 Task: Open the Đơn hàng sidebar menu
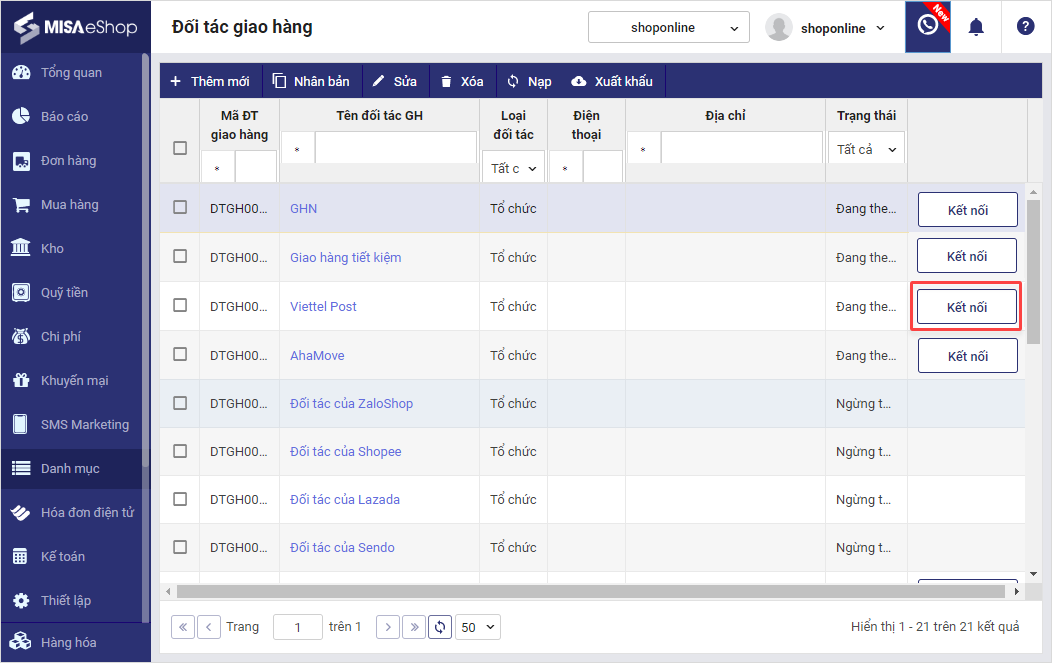click(x=68, y=161)
